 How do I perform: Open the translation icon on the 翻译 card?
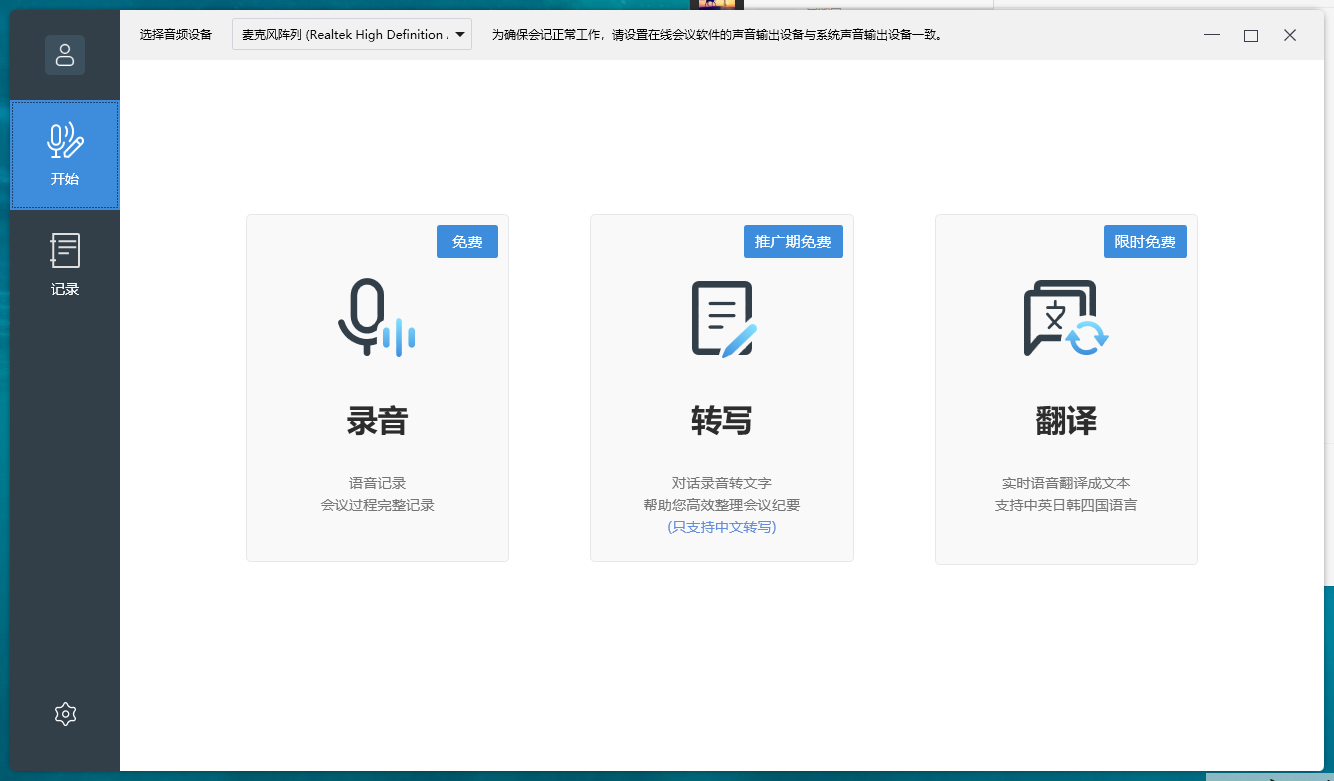(1063, 320)
